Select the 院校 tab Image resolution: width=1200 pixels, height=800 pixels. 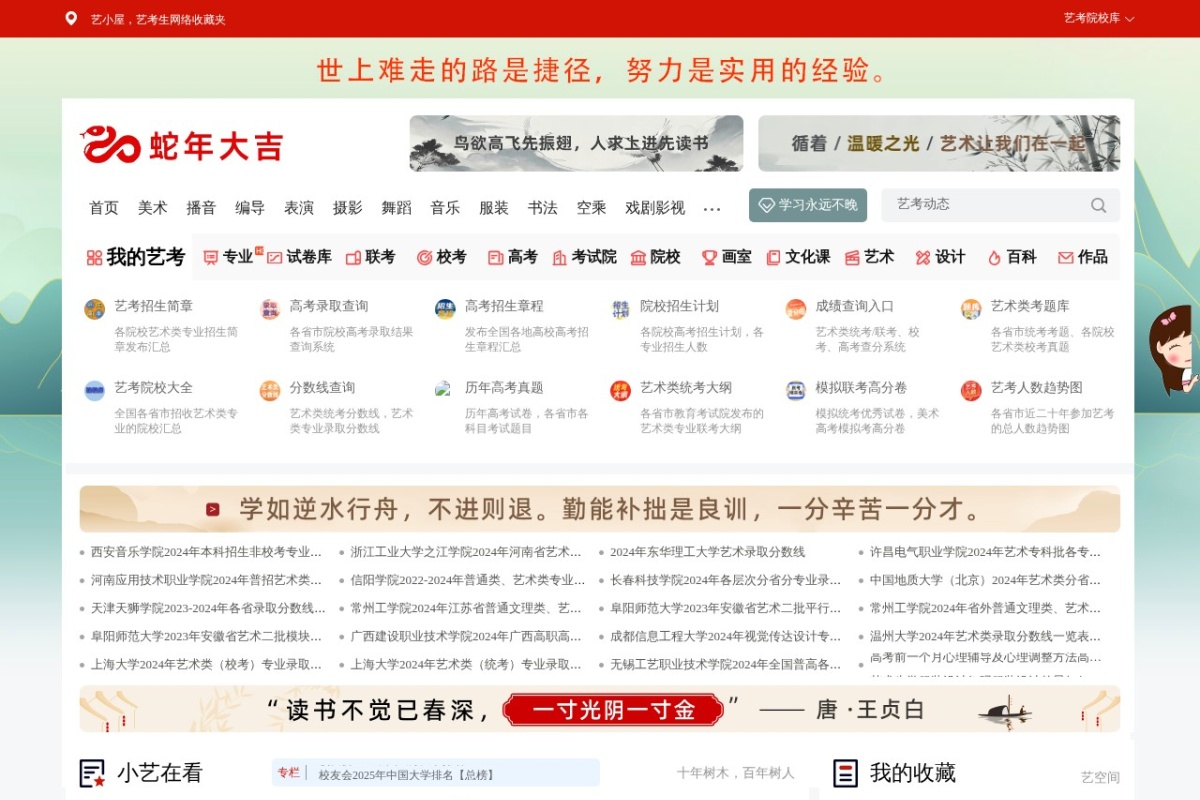pos(655,257)
